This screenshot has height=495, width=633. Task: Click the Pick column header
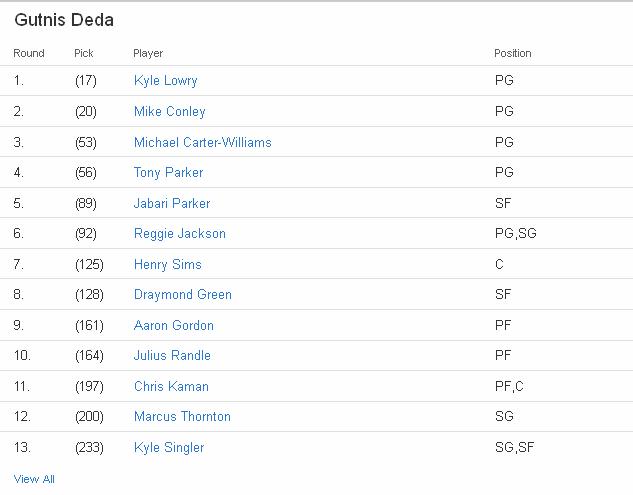[84, 53]
